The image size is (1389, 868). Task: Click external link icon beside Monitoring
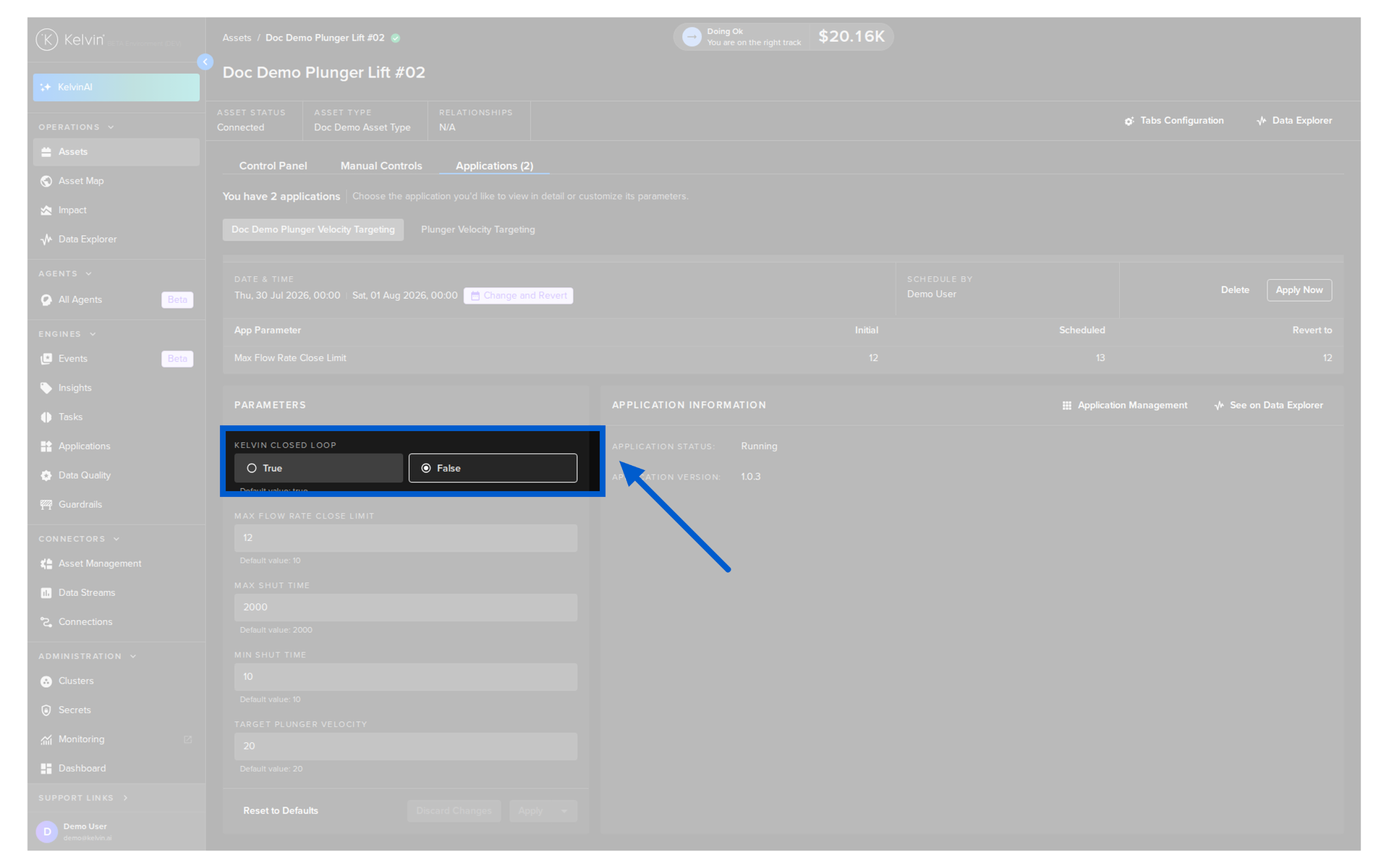[x=188, y=739]
